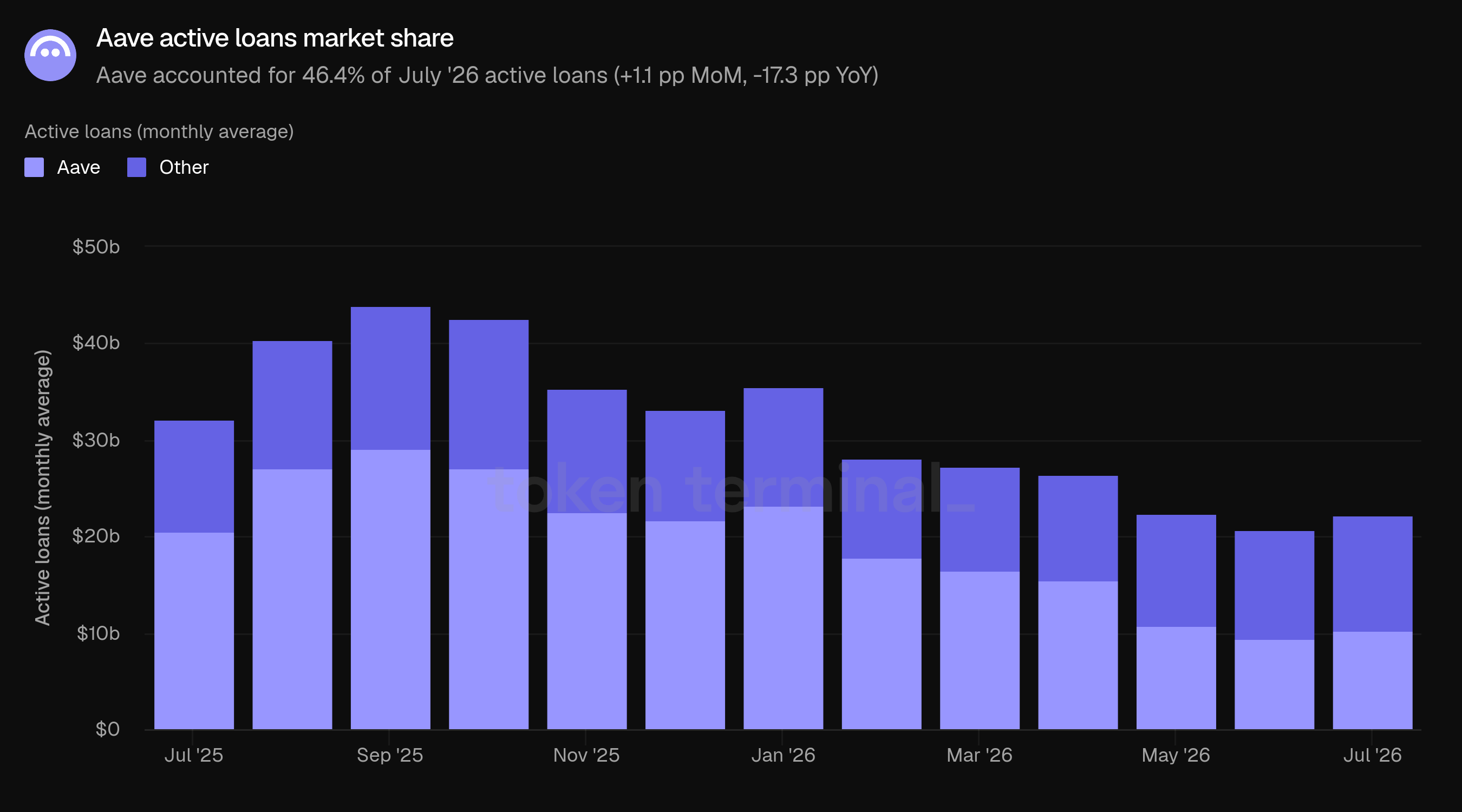1462x812 pixels.
Task: Click the Other segment of the May '26 bar
Action: pos(1176,571)
